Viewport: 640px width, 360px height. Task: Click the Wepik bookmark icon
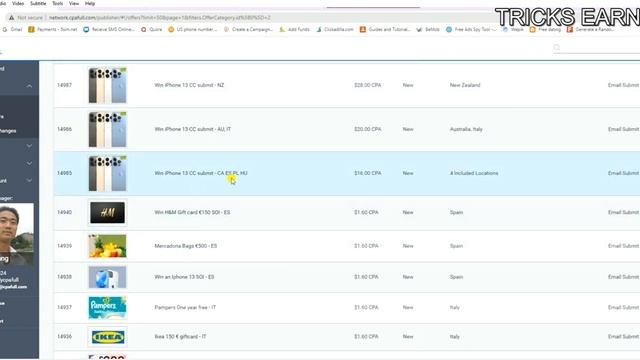coord(505,29)
